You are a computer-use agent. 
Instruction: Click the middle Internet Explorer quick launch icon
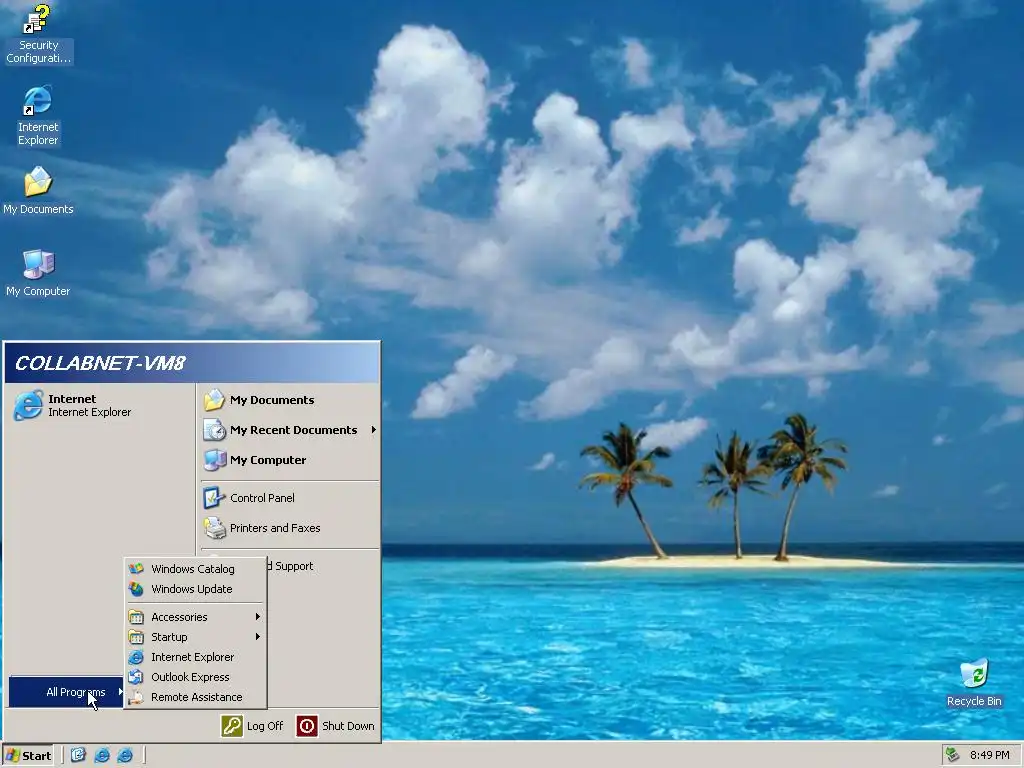tap(102, 755)
